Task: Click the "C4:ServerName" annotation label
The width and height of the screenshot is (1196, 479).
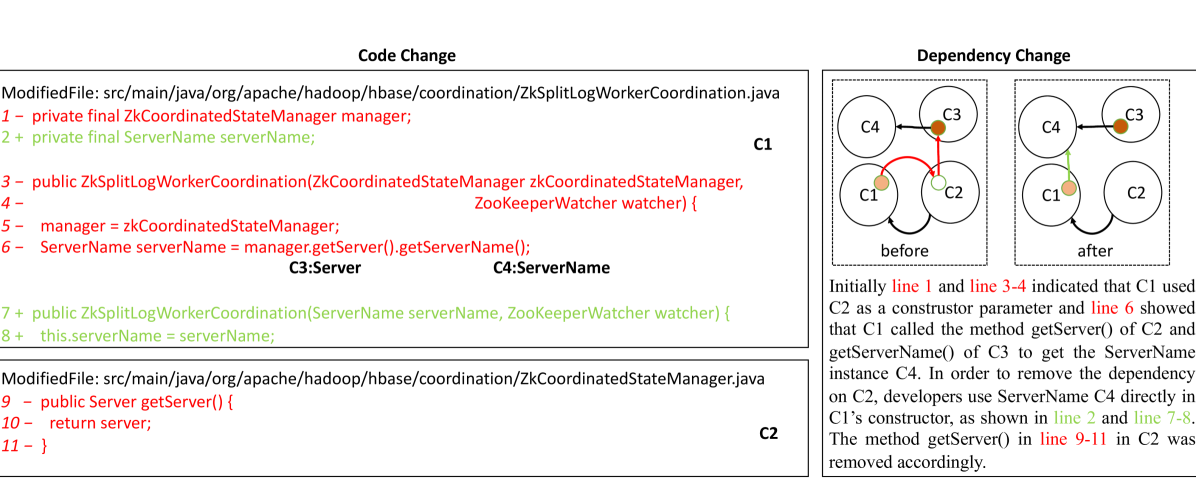Action: tap(551, 268)
